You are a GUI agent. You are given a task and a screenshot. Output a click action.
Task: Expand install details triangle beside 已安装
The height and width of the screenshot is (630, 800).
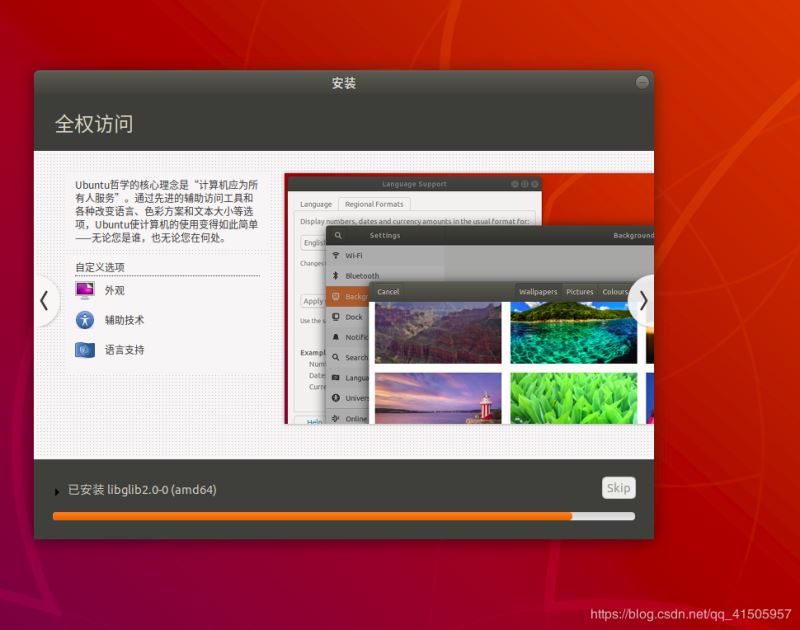click(x=57, y=491)
